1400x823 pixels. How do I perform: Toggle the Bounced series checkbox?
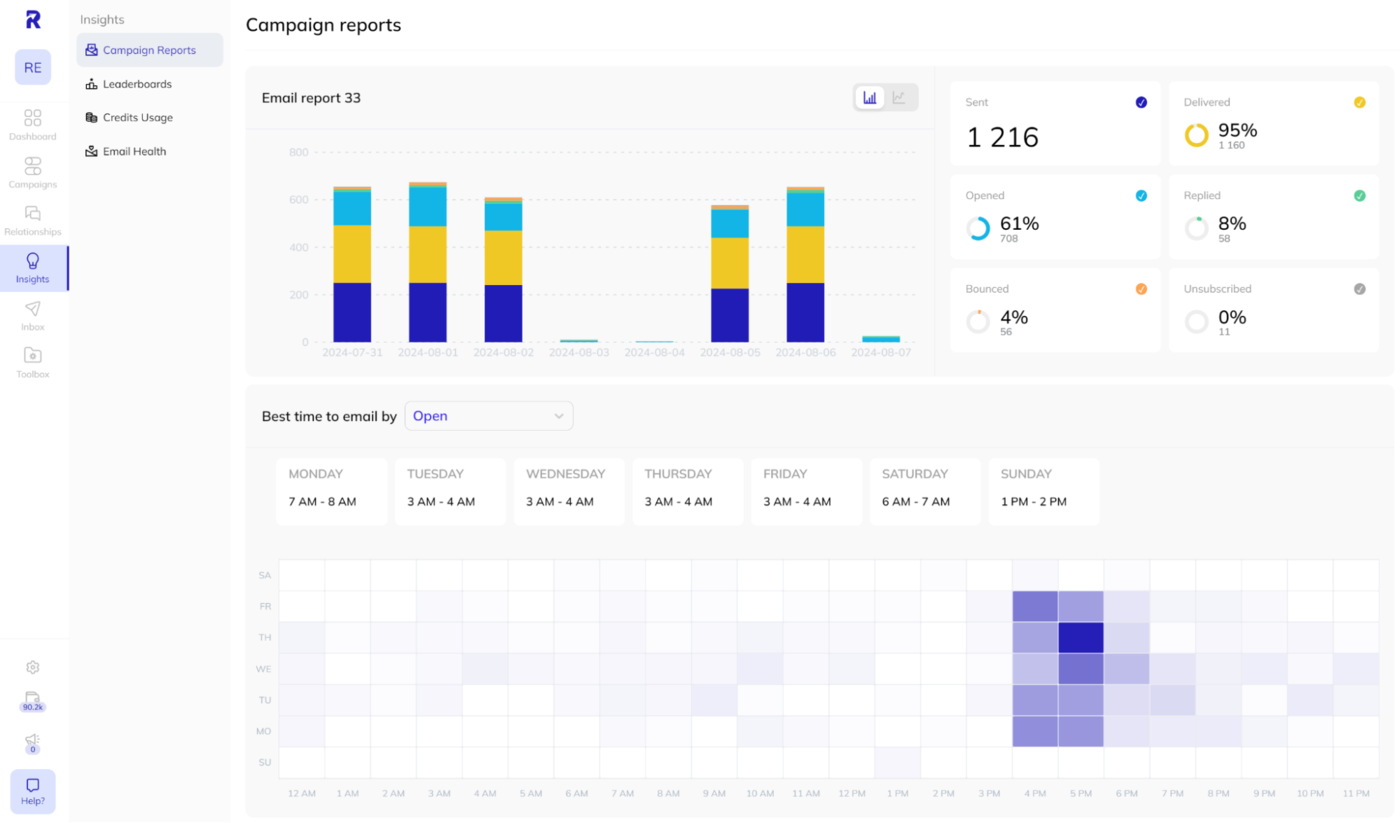1141,289
